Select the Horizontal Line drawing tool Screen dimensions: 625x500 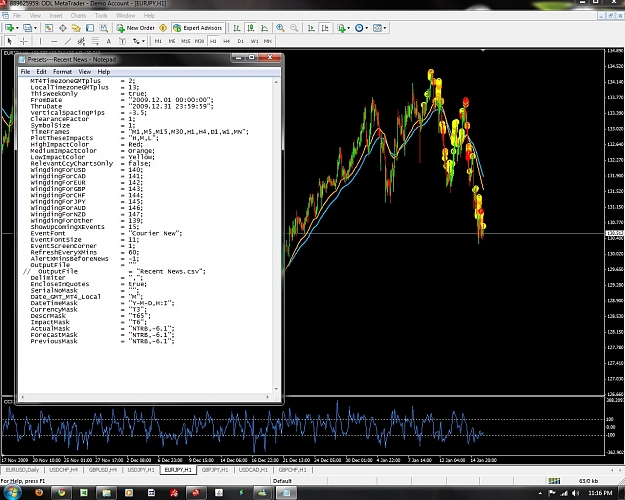click(x=54, y=41)
